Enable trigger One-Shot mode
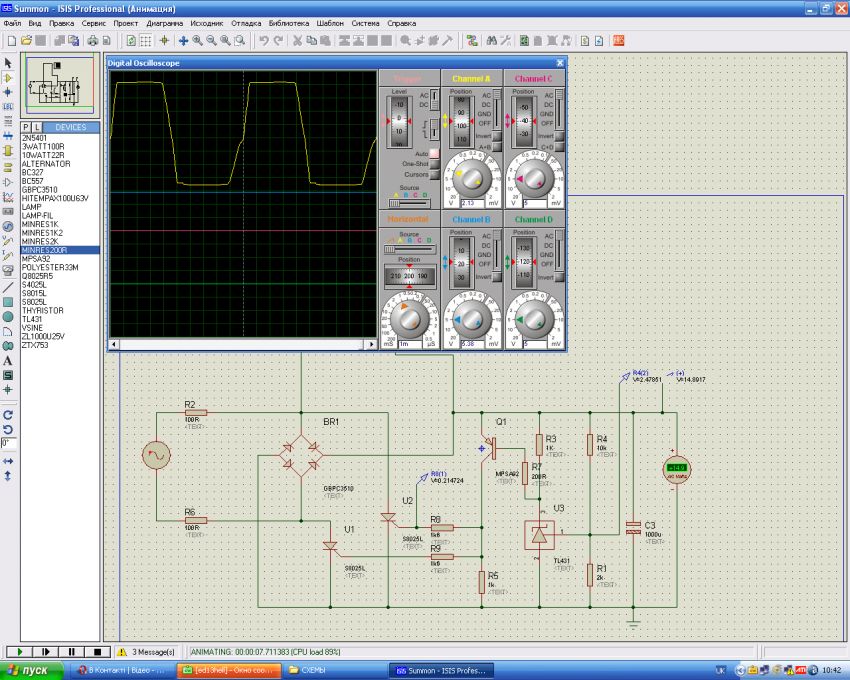This screenshot has height=680, width=850. point(435,163)
